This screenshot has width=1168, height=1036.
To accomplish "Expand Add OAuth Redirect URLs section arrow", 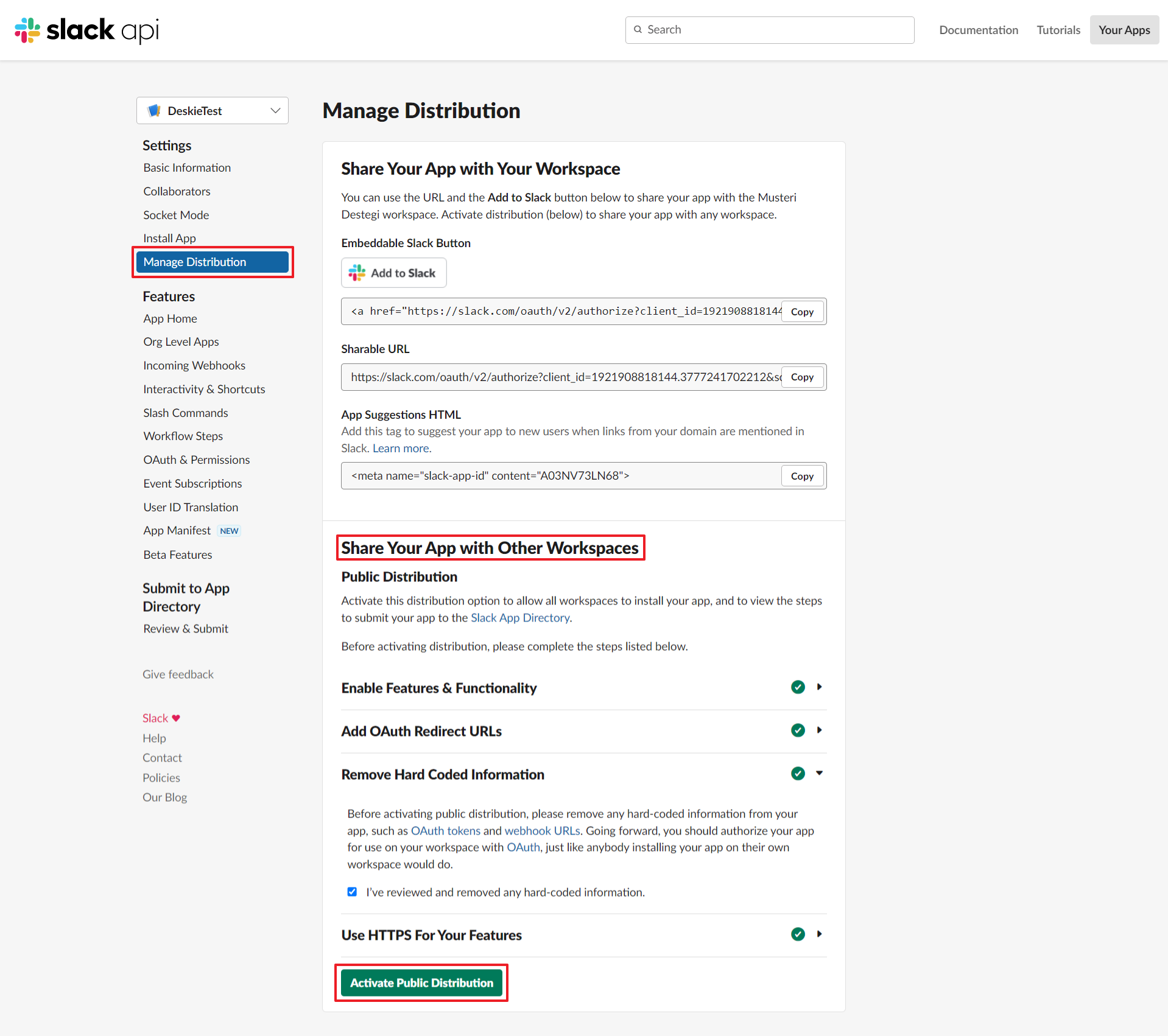I will point(820,730).
